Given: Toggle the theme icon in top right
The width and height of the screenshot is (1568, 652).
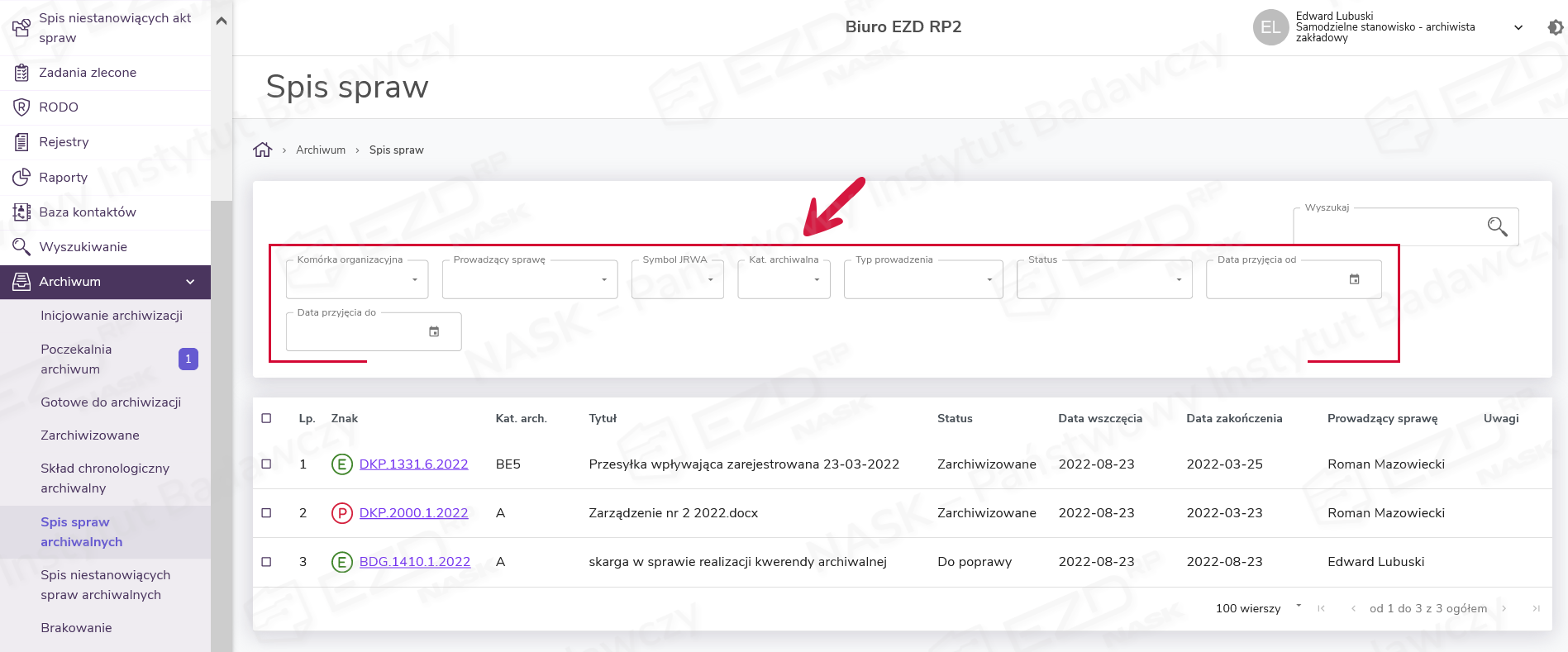Looking at the screenshot, I should (1555, 27).
